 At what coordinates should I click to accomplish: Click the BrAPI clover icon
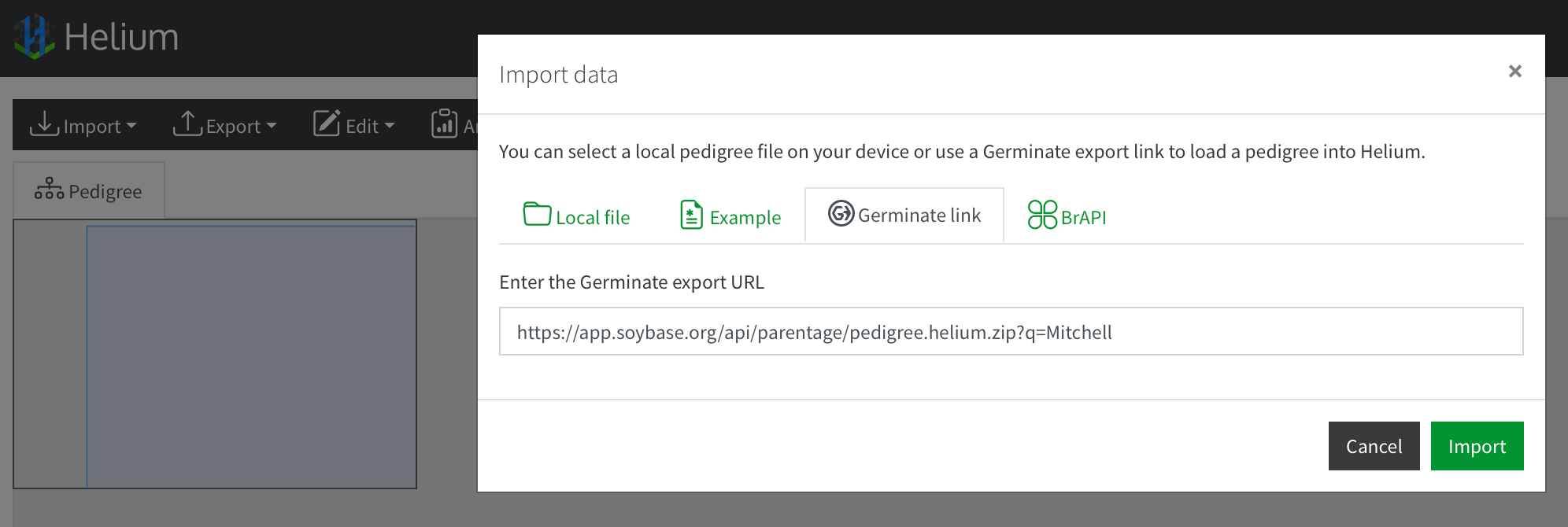(1042, 215)
